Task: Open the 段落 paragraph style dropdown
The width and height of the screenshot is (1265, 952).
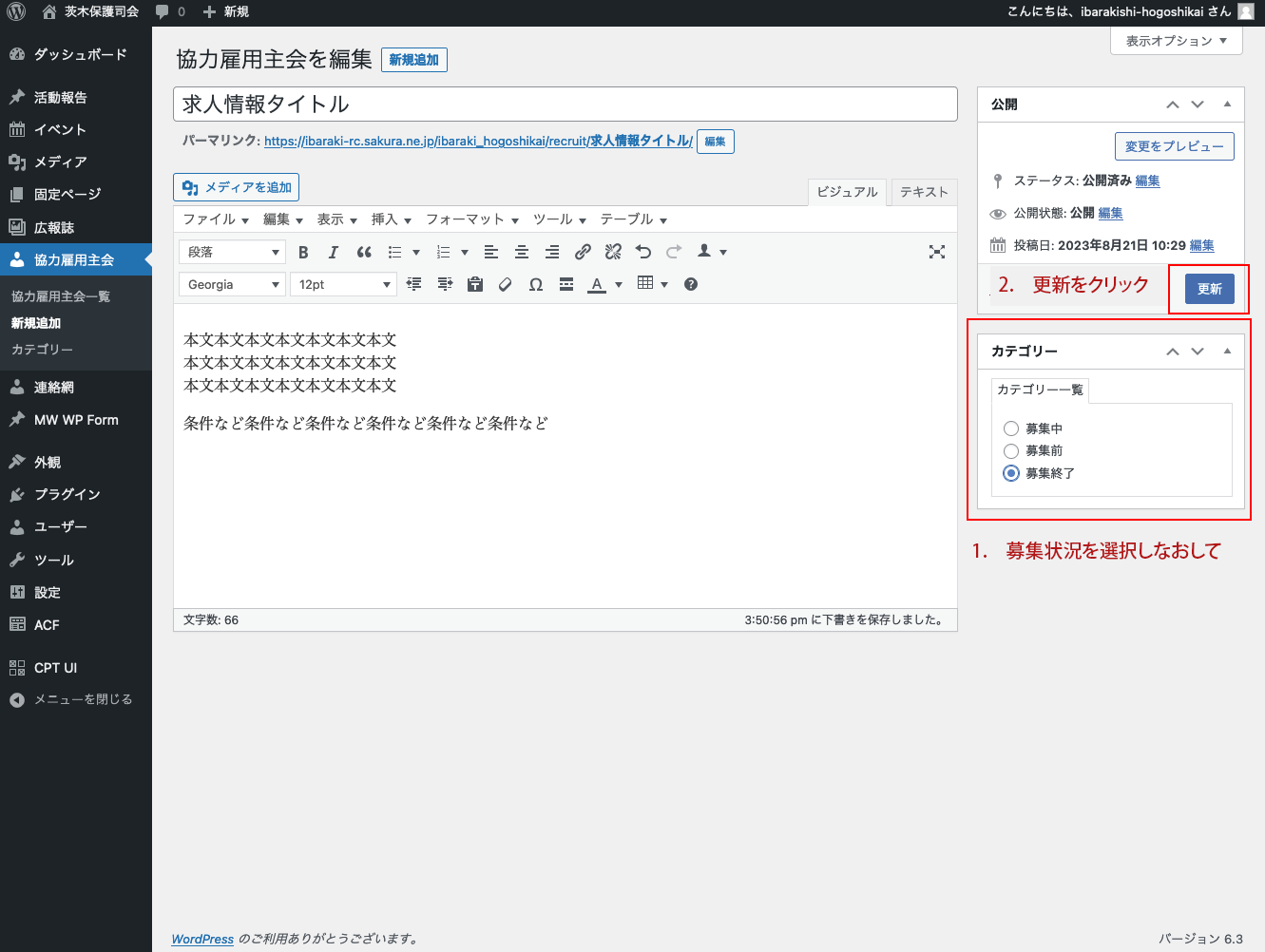Action: click(x=231, y=252)
